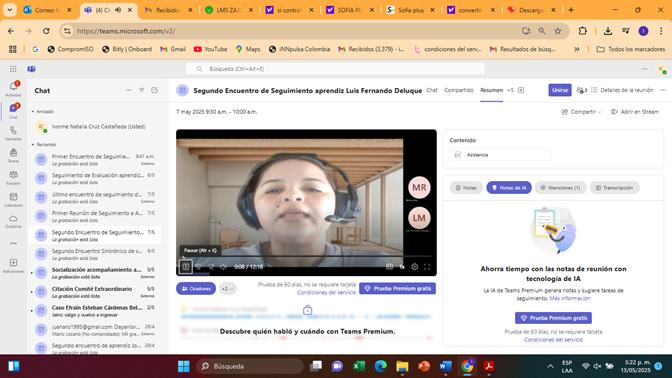
Task: Open the Compartir dropdown
Action: coord(581,111)
